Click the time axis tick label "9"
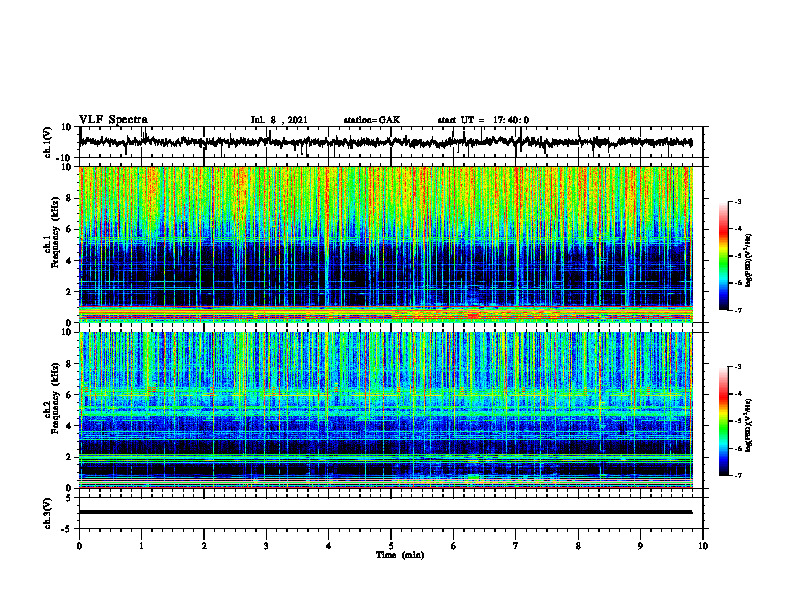Image resolution: width=792 pixels, height=612 pixels. (640, 546)
